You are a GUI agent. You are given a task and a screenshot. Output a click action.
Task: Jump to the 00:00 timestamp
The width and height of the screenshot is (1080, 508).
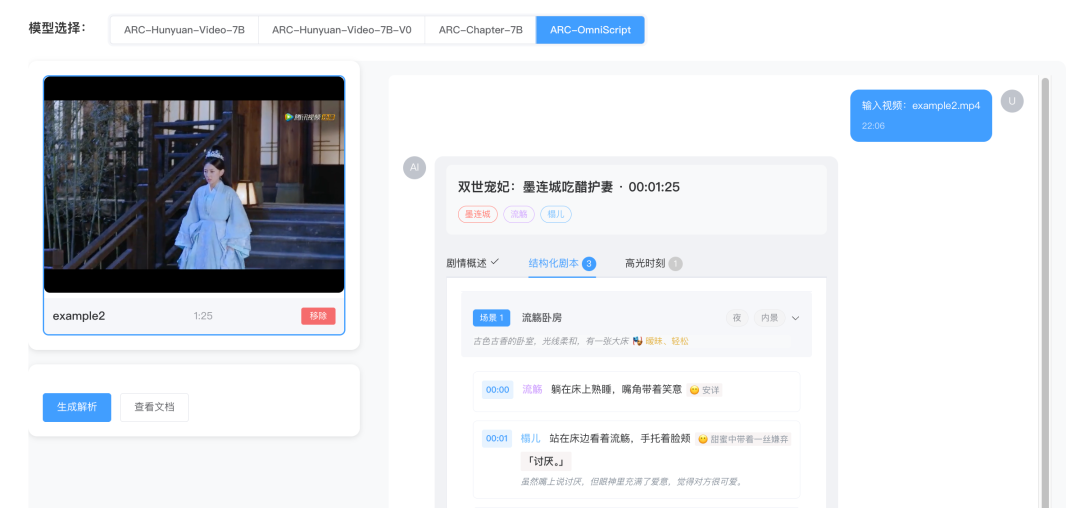coord(497,390)
